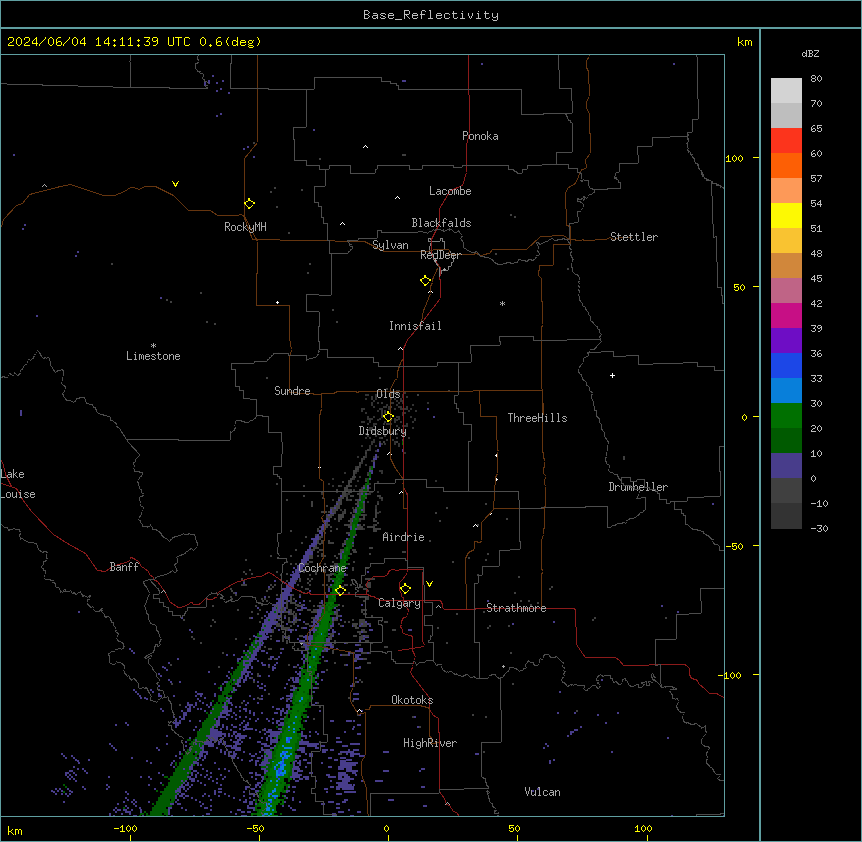
Task: Click the HighRiver town label
Action: point(430,743)
